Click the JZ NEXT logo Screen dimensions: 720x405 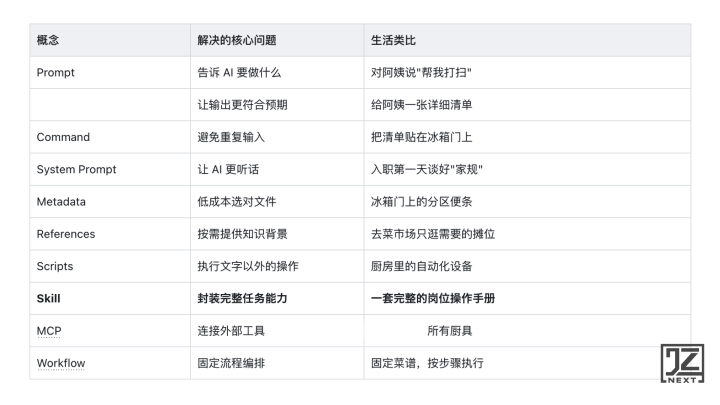tap(682, 365)
